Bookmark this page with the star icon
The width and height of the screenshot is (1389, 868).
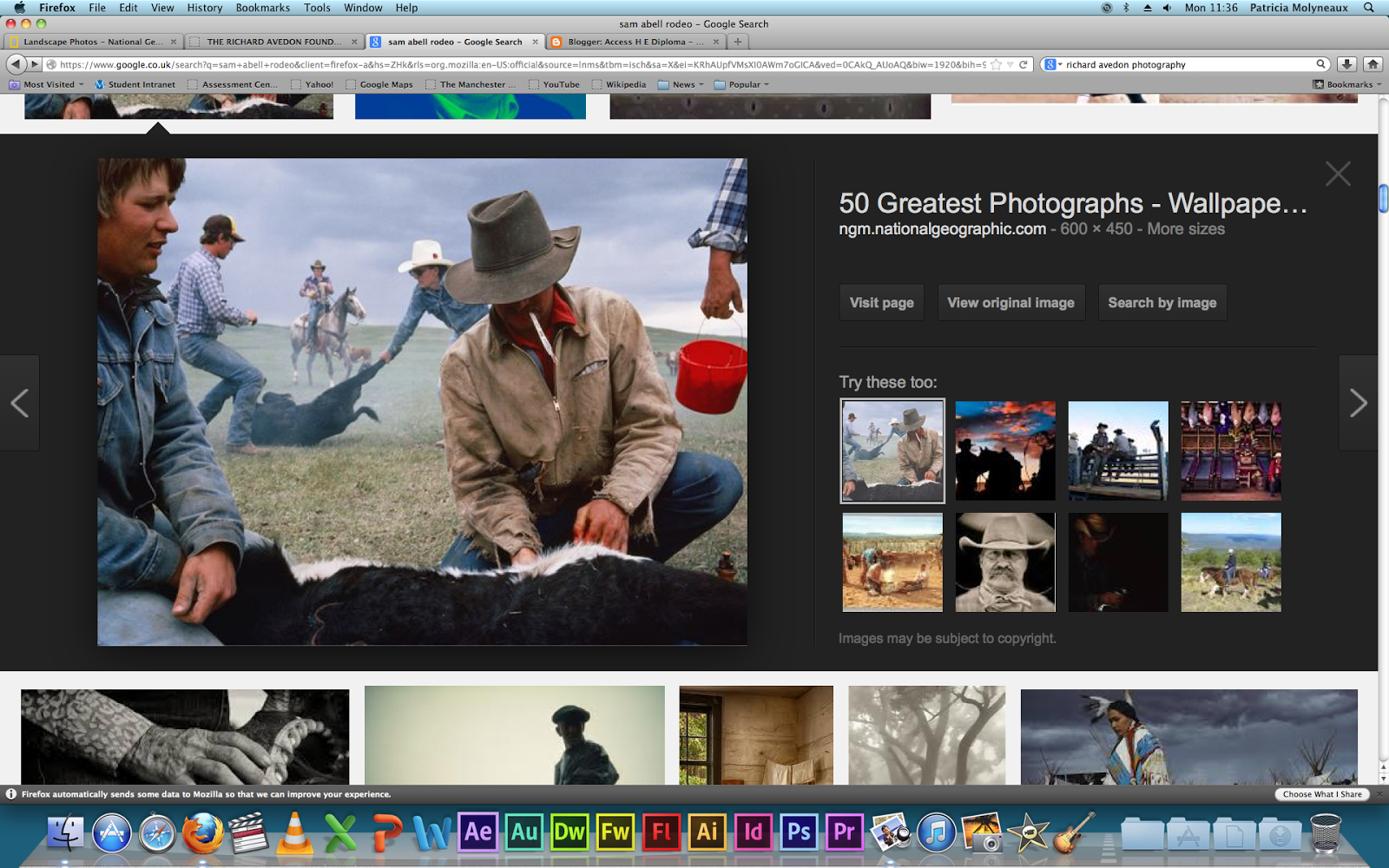997,64
